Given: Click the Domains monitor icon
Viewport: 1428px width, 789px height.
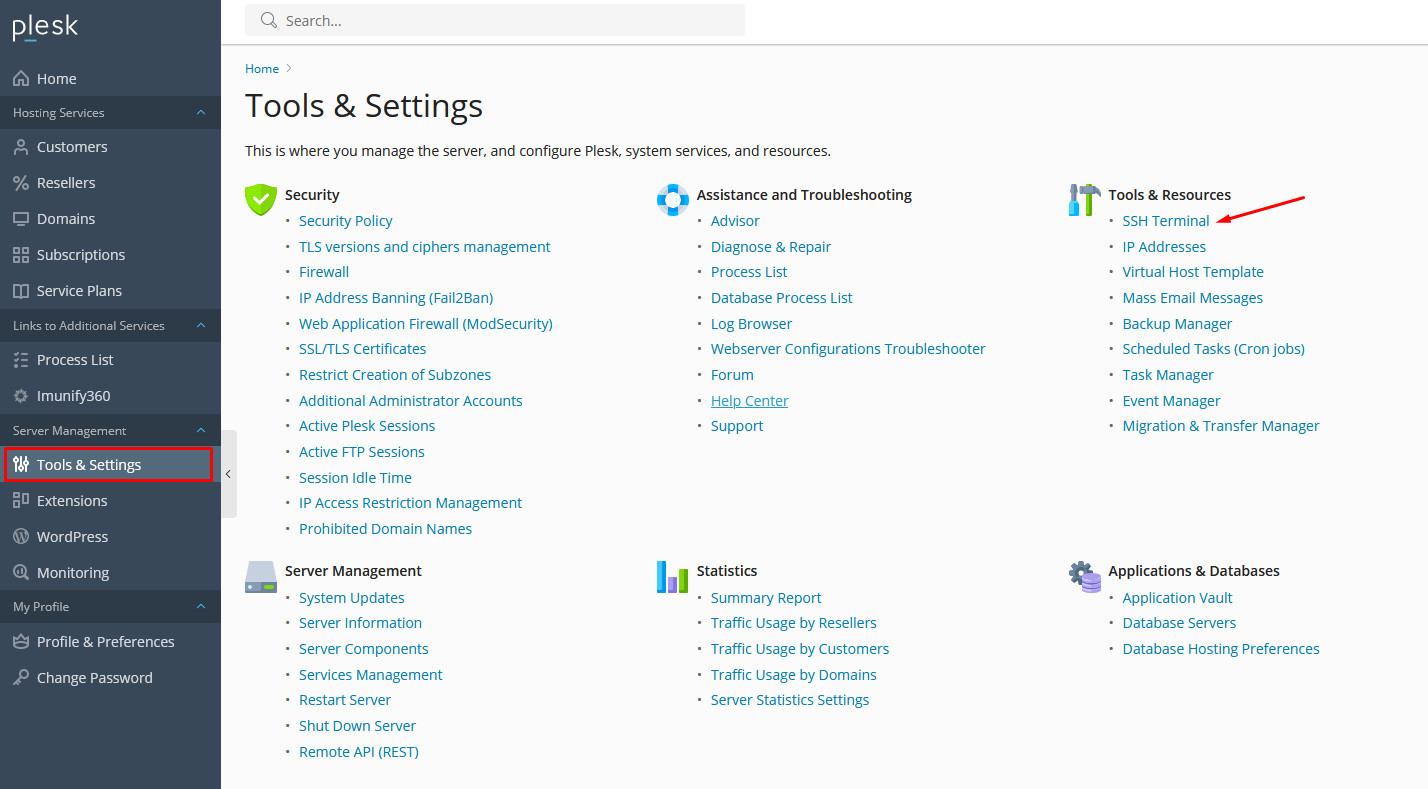Looking at the screenshot, I should pyautogui.click(x=21, y=218).
